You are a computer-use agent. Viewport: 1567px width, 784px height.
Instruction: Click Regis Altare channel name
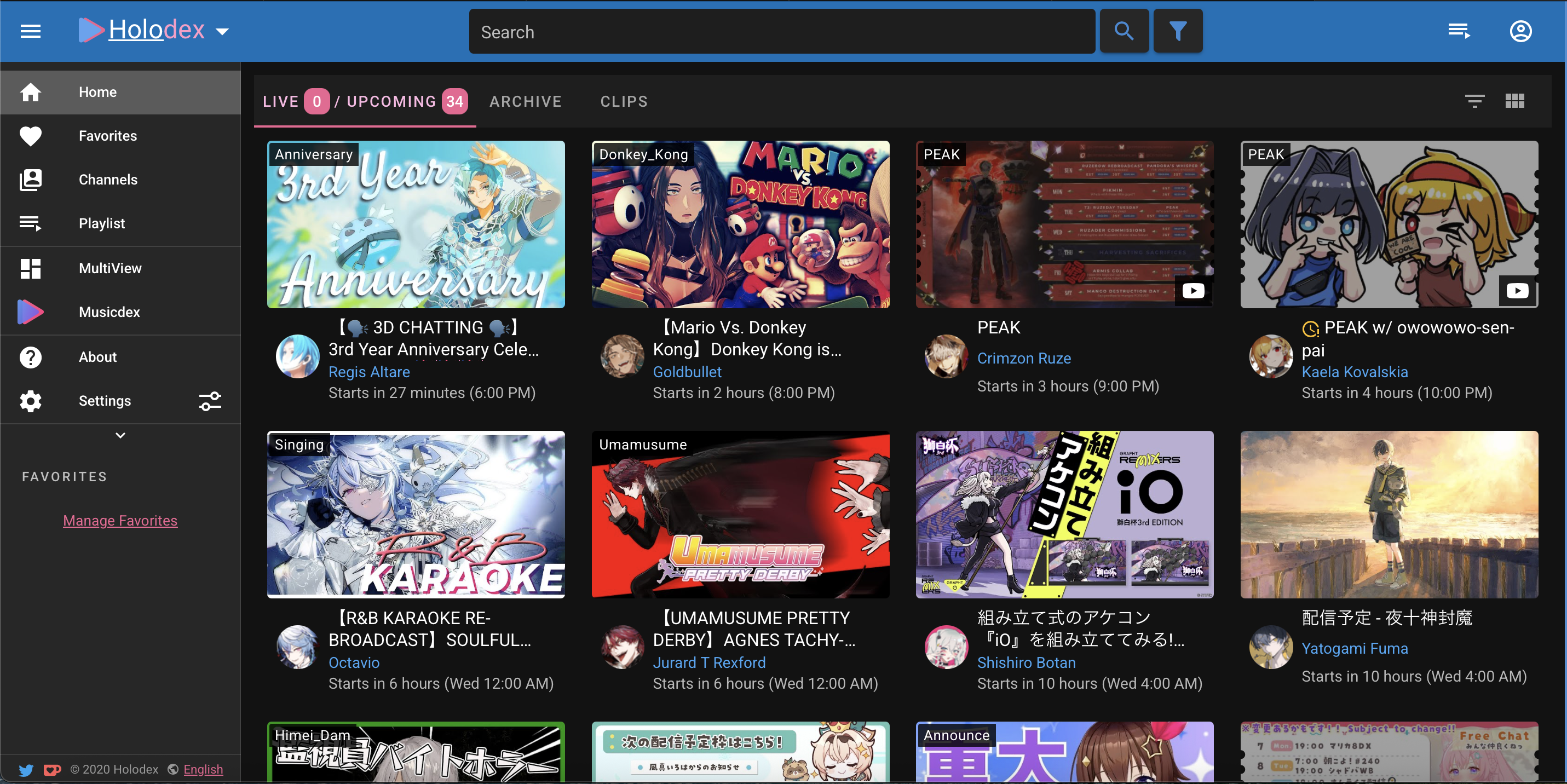coord(369,372)
